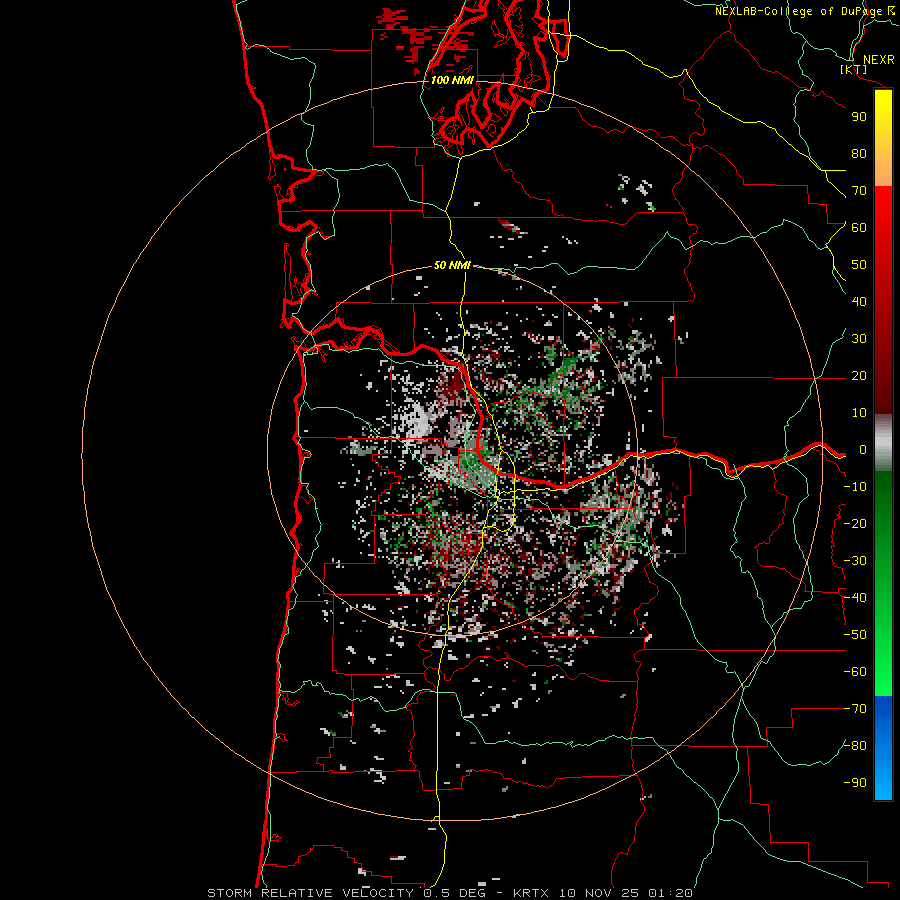Image resolution: width=900 pixels, height=900 pixels.
Task: Click the '10 NOV 25 01:20' timestamp
Action: click(626, 893)
